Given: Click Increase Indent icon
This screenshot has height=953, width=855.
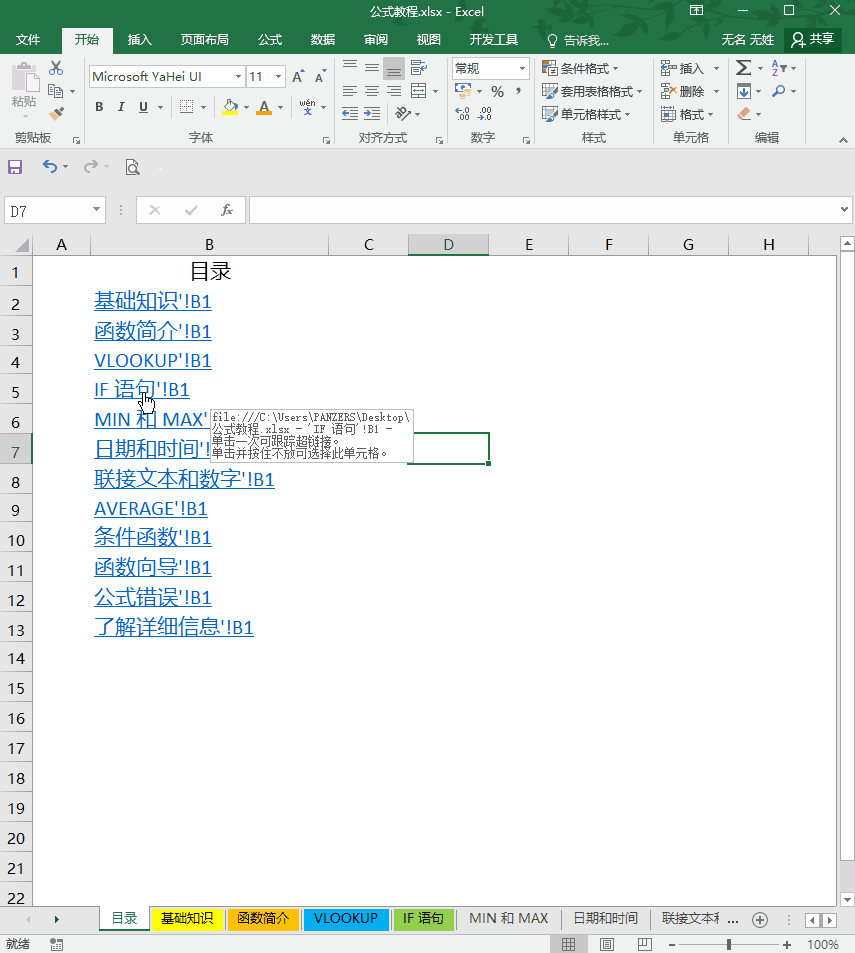Looking at the screenshot, I should pos(372,114).
